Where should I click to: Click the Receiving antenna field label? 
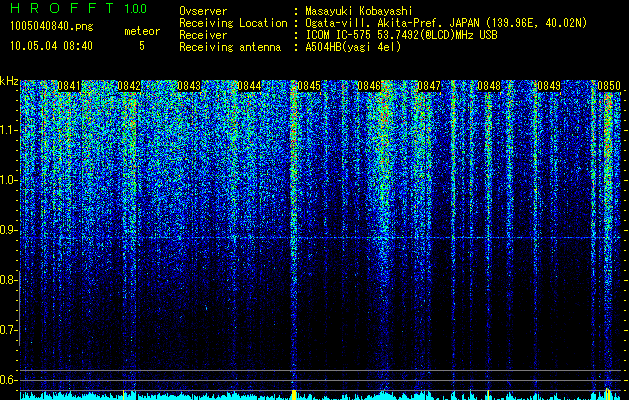(230, 47)
